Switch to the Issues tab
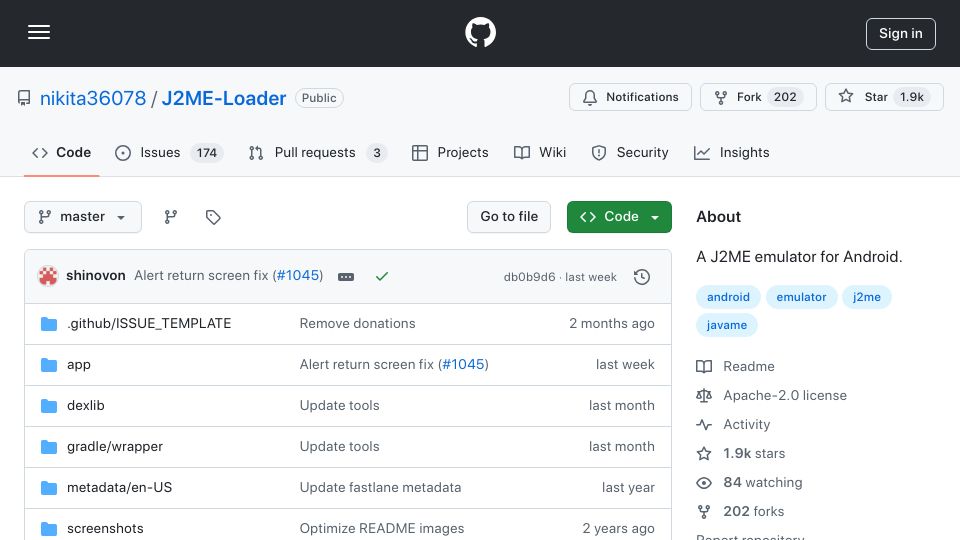The image size is (960, 540). tap(169, 152)
